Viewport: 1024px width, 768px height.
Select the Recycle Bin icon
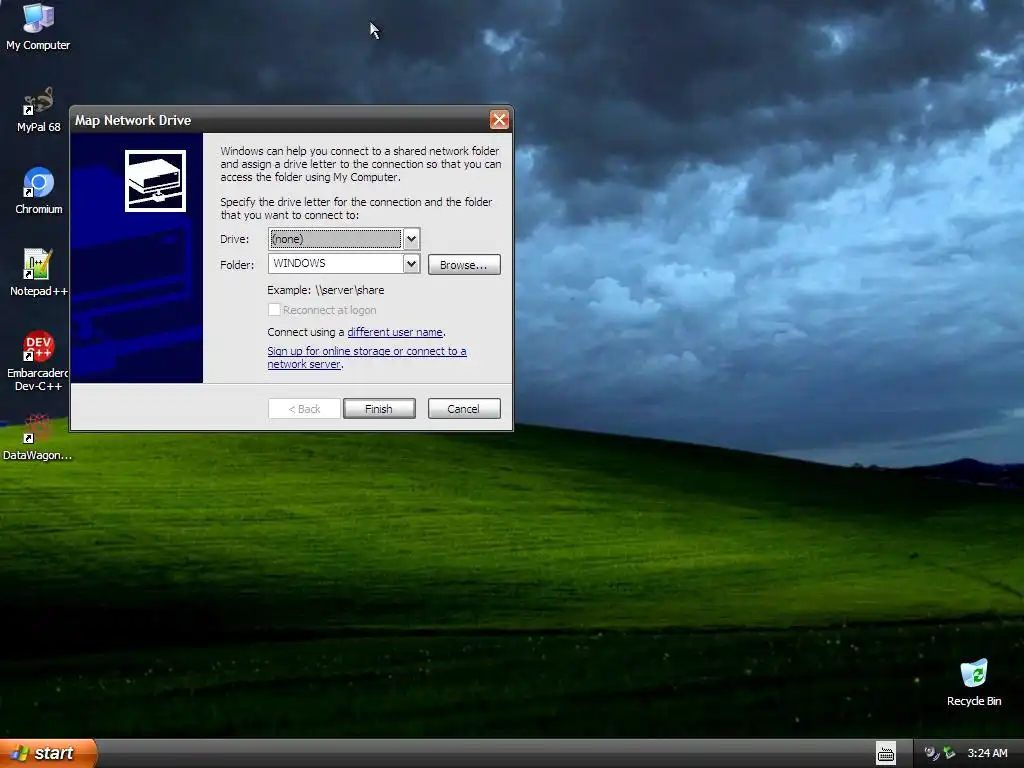(x=974, y=682)
